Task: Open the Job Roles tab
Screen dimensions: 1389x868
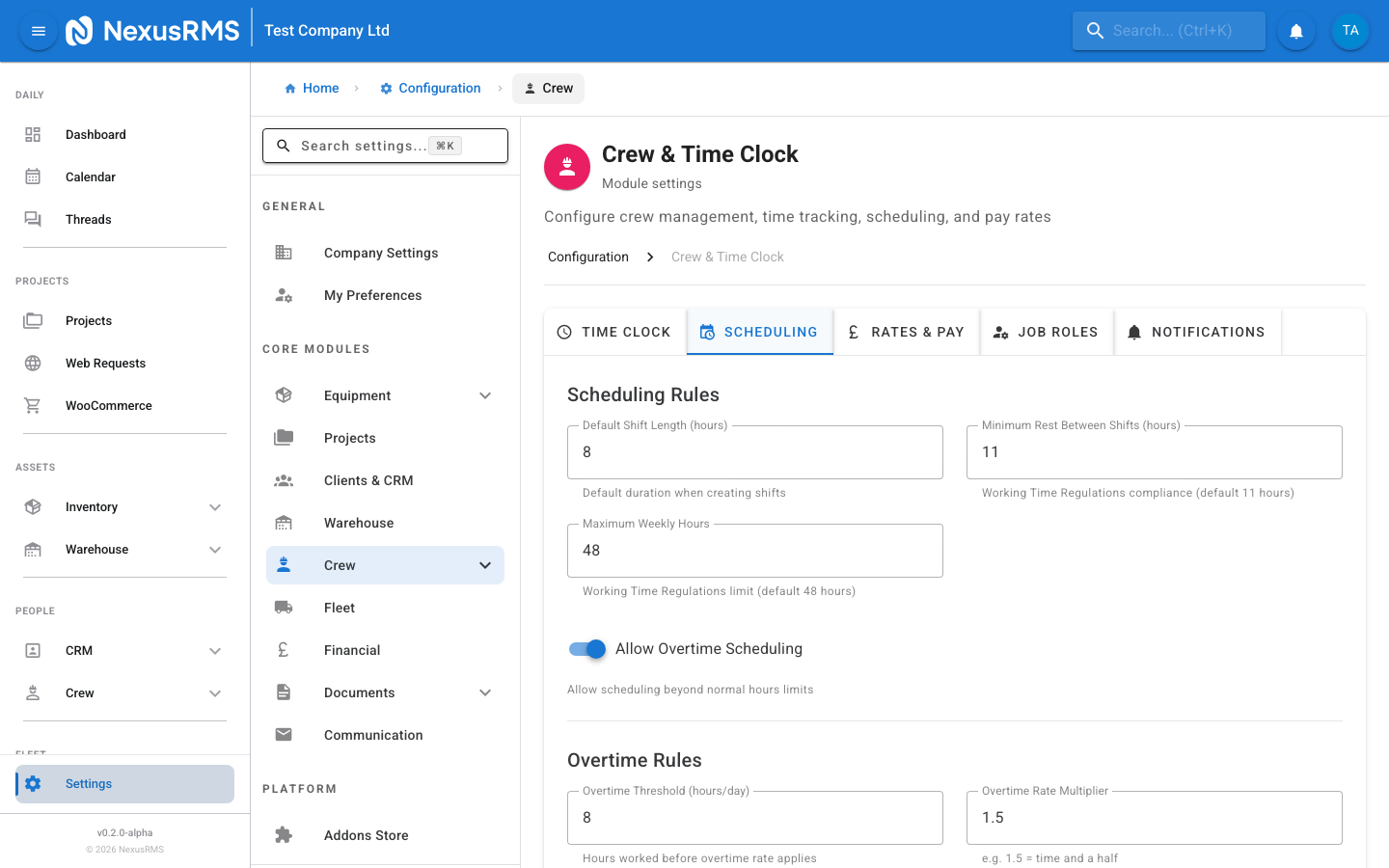Action: point(1046,332)
